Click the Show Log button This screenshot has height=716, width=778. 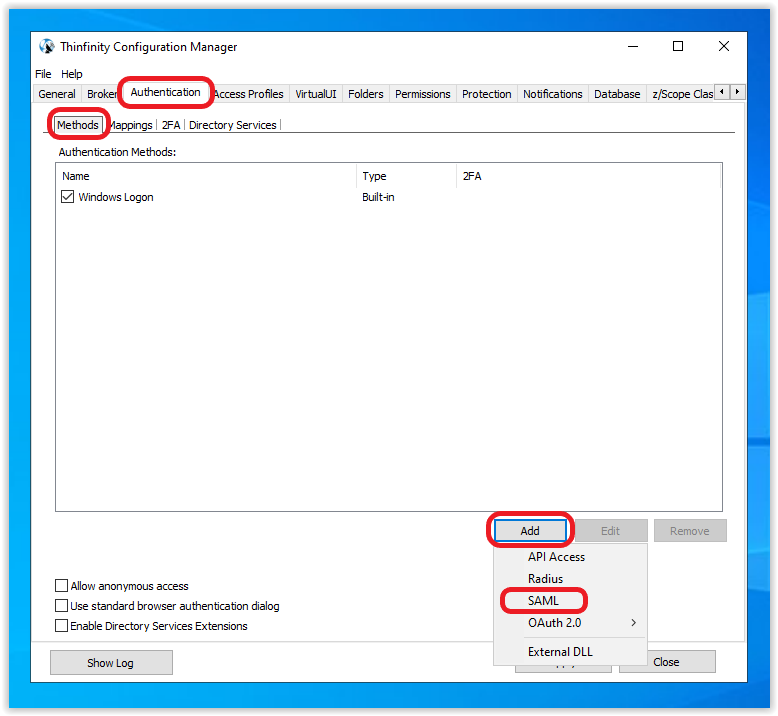111,662
